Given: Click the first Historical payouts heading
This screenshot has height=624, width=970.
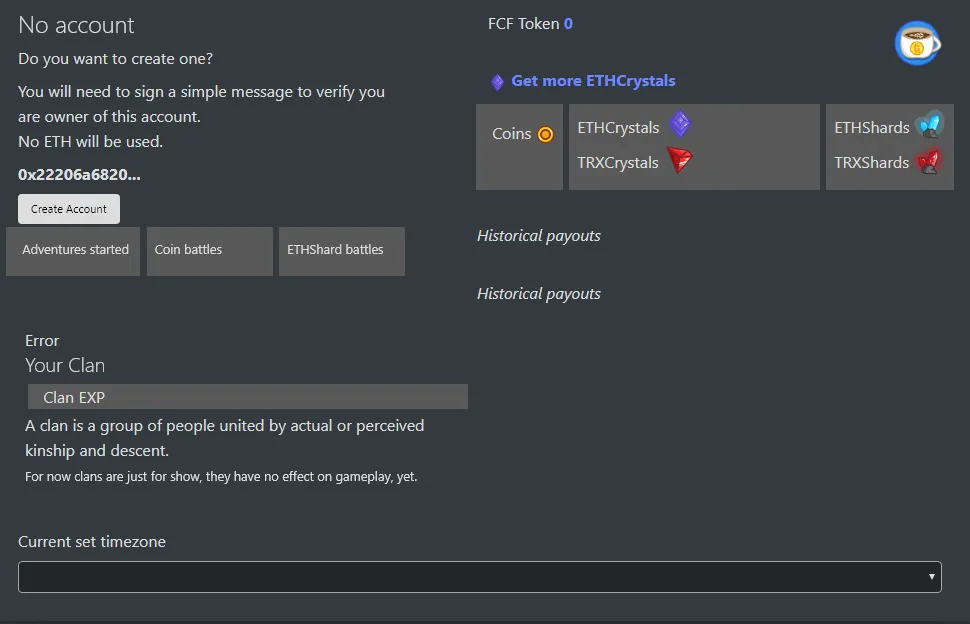Looking at the screenshot, I should pos(538,236).
